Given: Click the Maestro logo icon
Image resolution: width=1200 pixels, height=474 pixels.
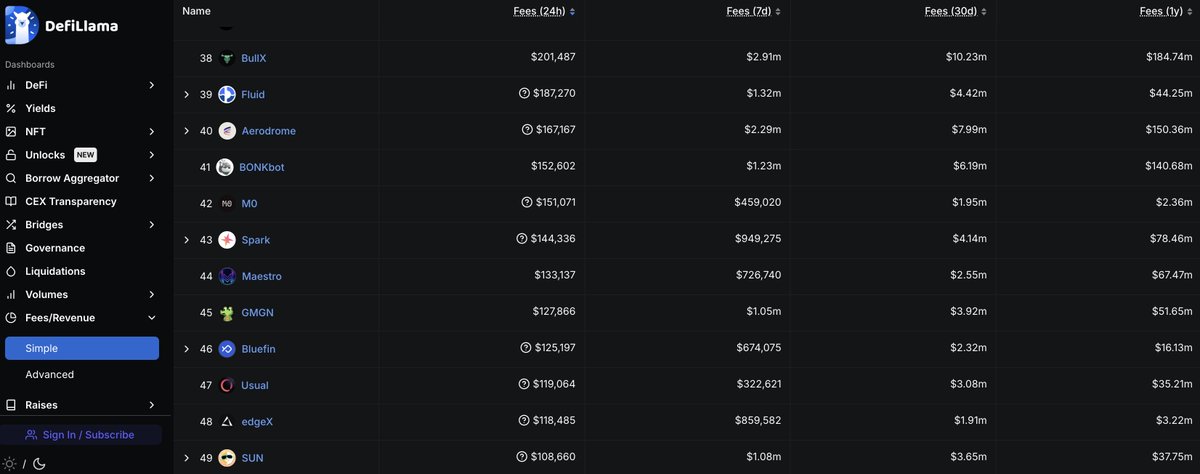Looking at the screenshot, I should (x=227, y=276).
